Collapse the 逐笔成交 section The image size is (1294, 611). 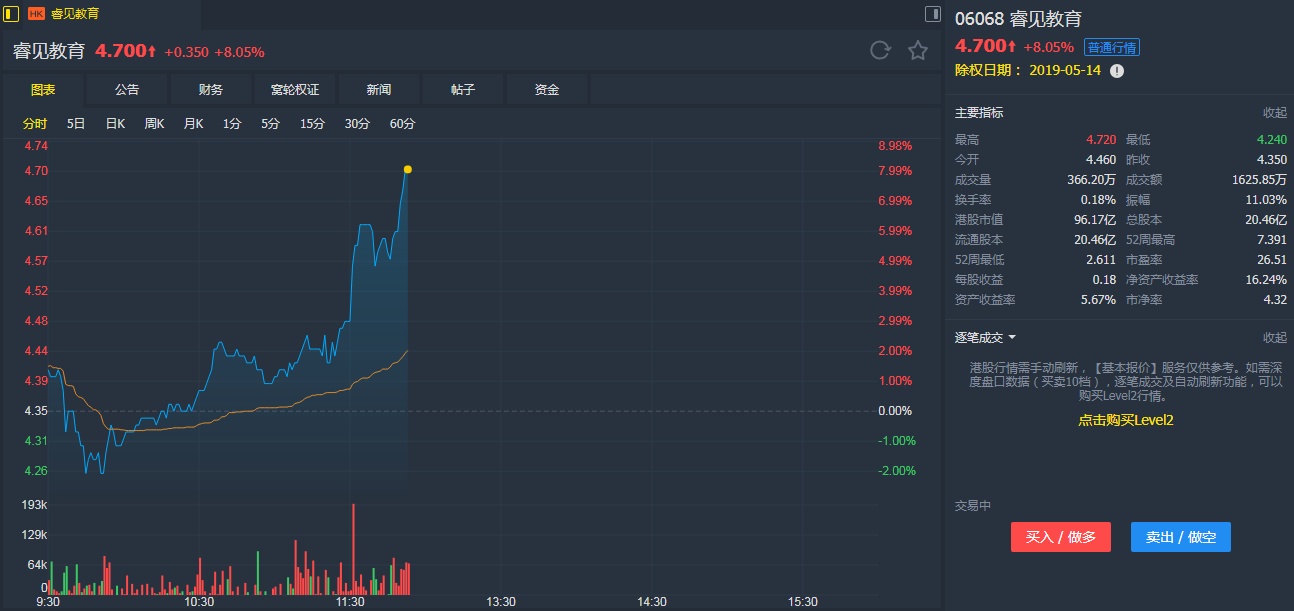1274,338
